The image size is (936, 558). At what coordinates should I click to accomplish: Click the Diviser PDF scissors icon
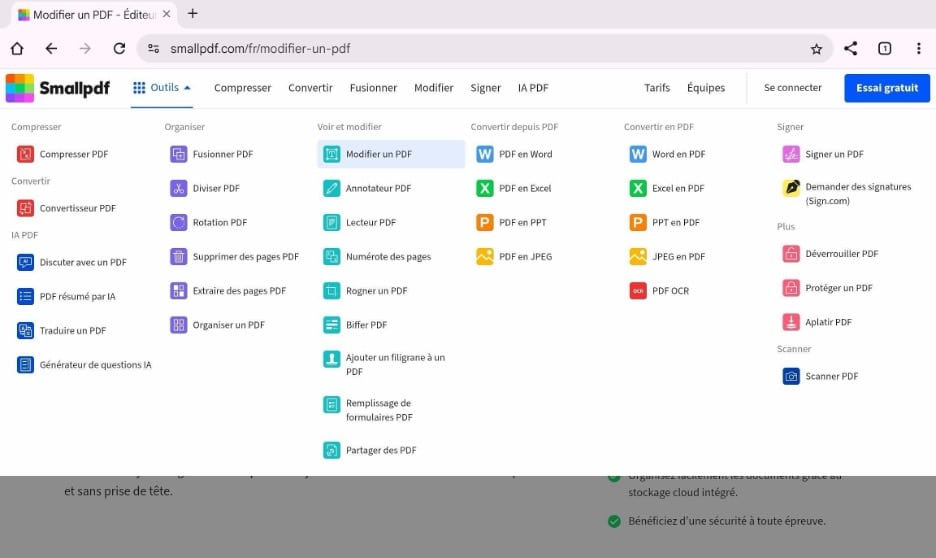pos(178,188)
